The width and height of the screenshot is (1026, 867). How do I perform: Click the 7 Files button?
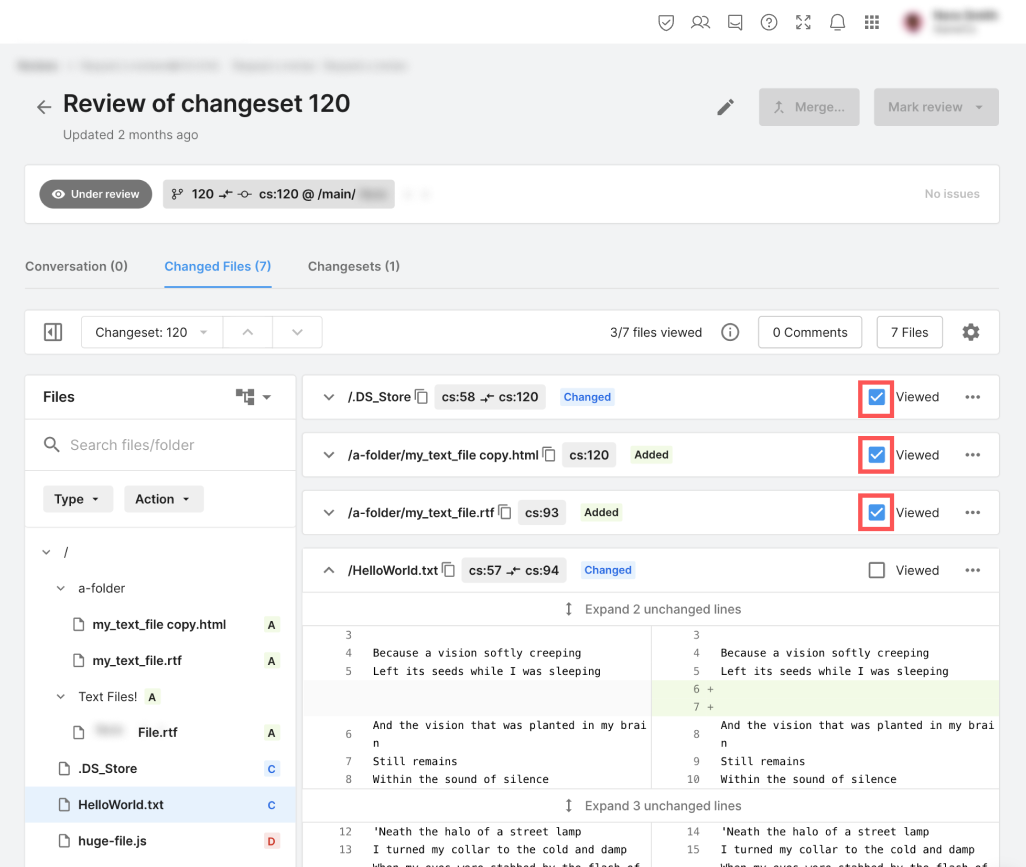point(909,332)
